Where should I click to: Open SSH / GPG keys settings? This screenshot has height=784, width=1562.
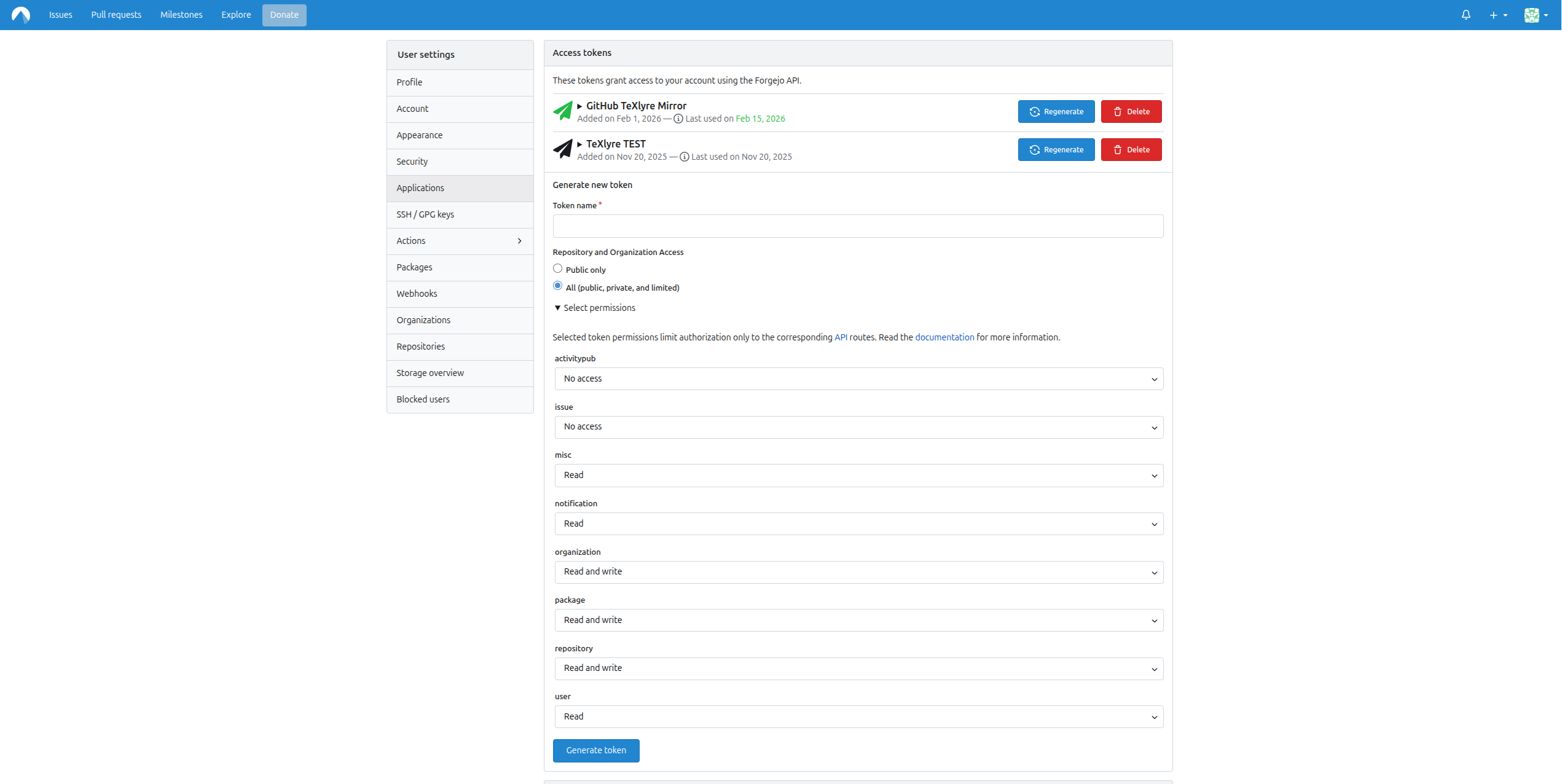tap(425, 214)
